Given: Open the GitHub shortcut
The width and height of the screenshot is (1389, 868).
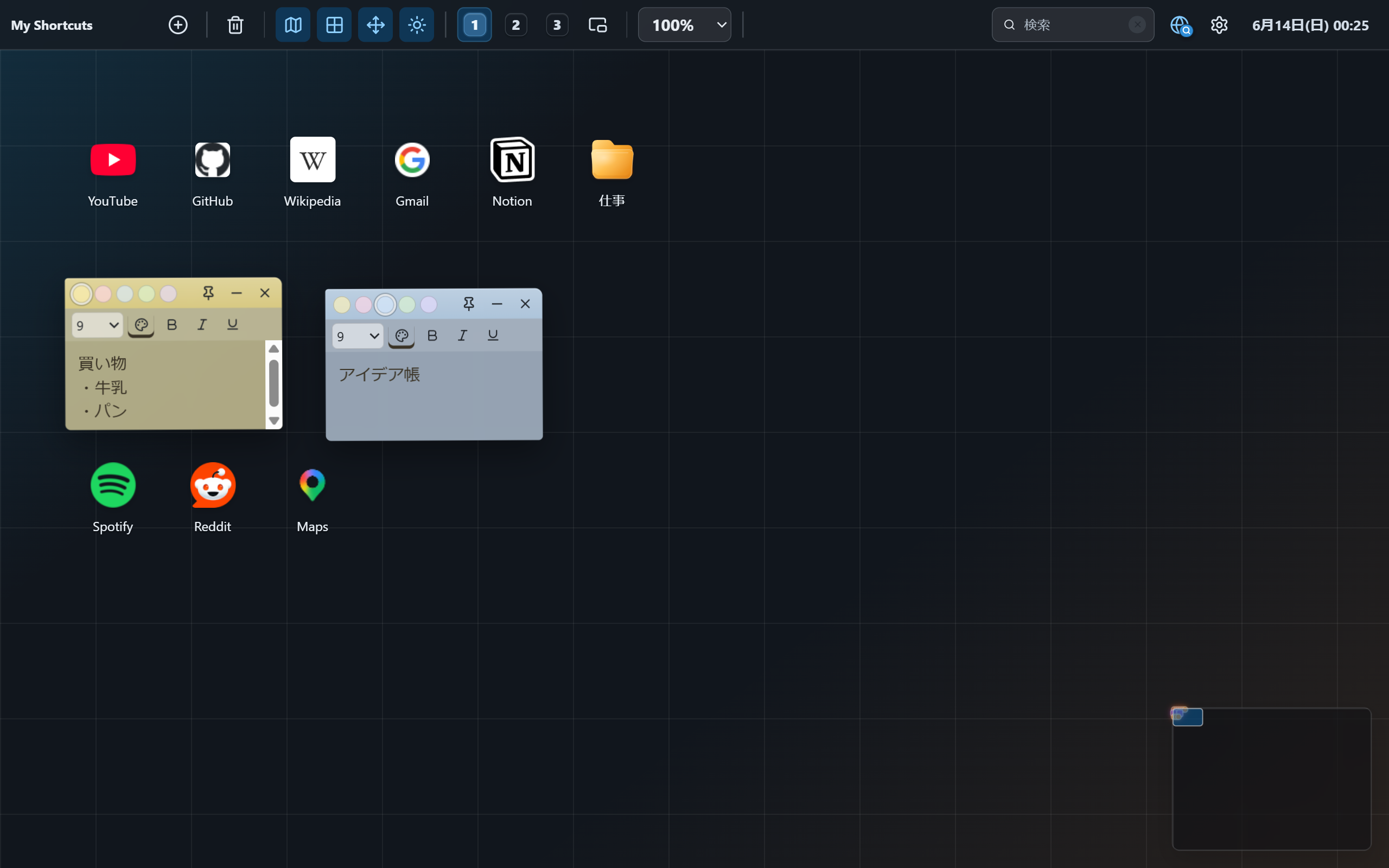Looking at the screenshot, I should point(212,160).
